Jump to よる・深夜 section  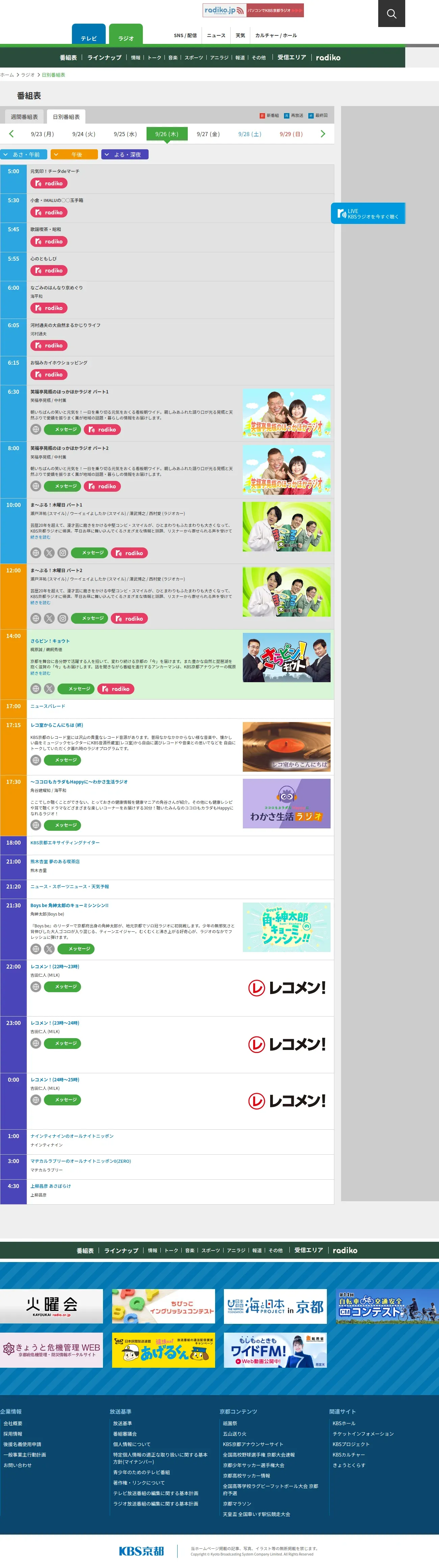click(x=125, y=155)
